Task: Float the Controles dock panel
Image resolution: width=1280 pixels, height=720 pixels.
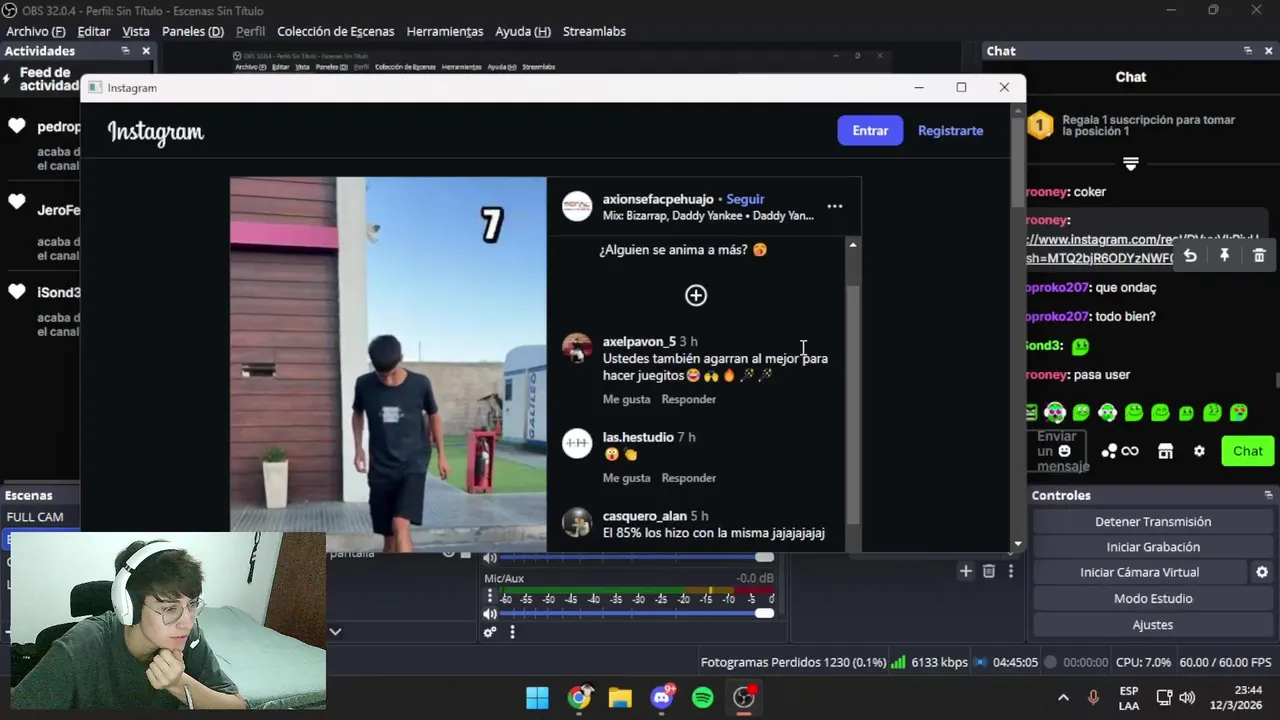Action: [1268, 495]
